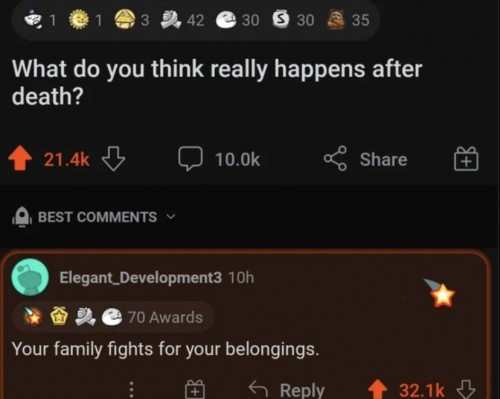Open the post title about after death
The image size is (500, 399).
tap(217, 82)
